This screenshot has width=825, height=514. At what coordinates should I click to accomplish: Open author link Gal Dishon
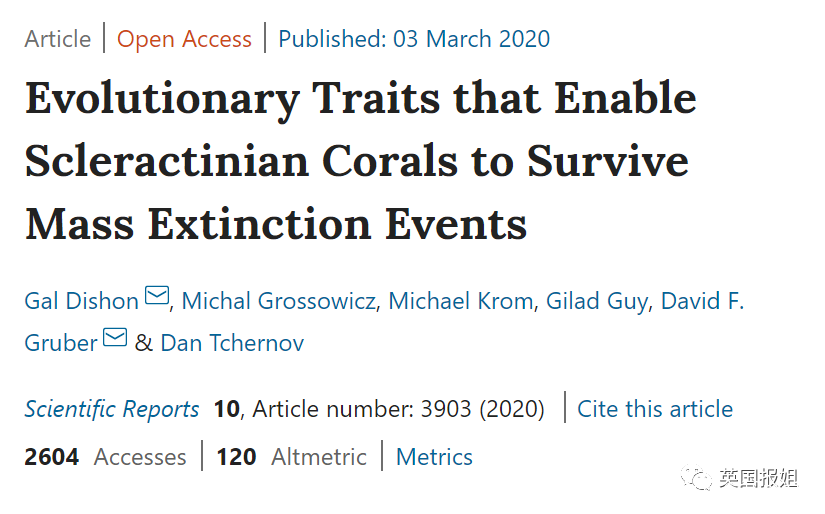tap(82, 301)
